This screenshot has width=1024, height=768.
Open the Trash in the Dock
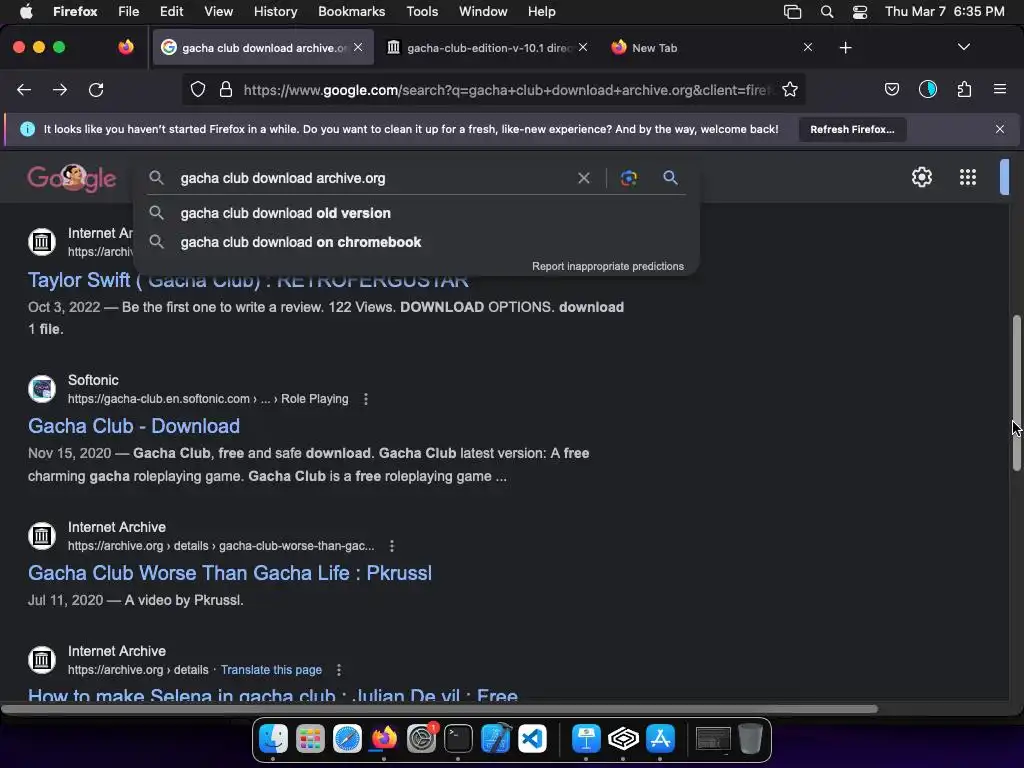point(750,739)
